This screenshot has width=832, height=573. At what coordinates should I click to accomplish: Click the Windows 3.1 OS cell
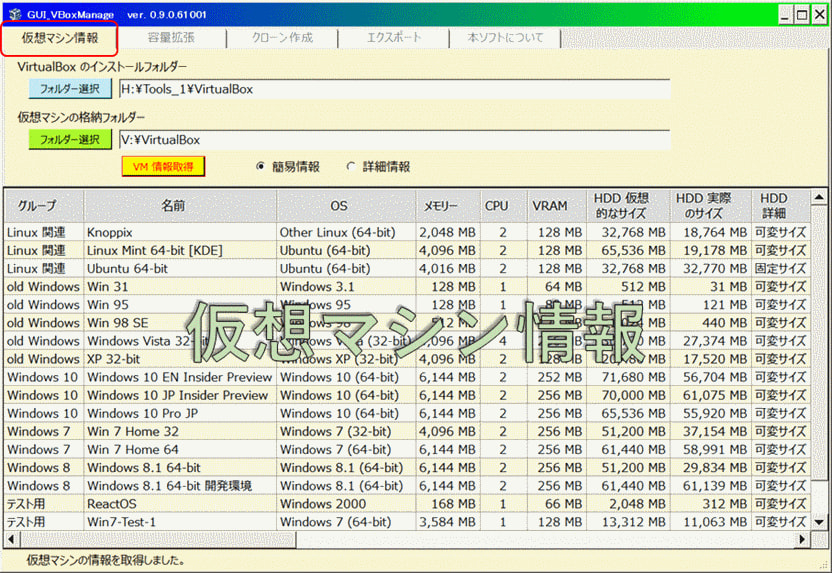coord(346,286)
